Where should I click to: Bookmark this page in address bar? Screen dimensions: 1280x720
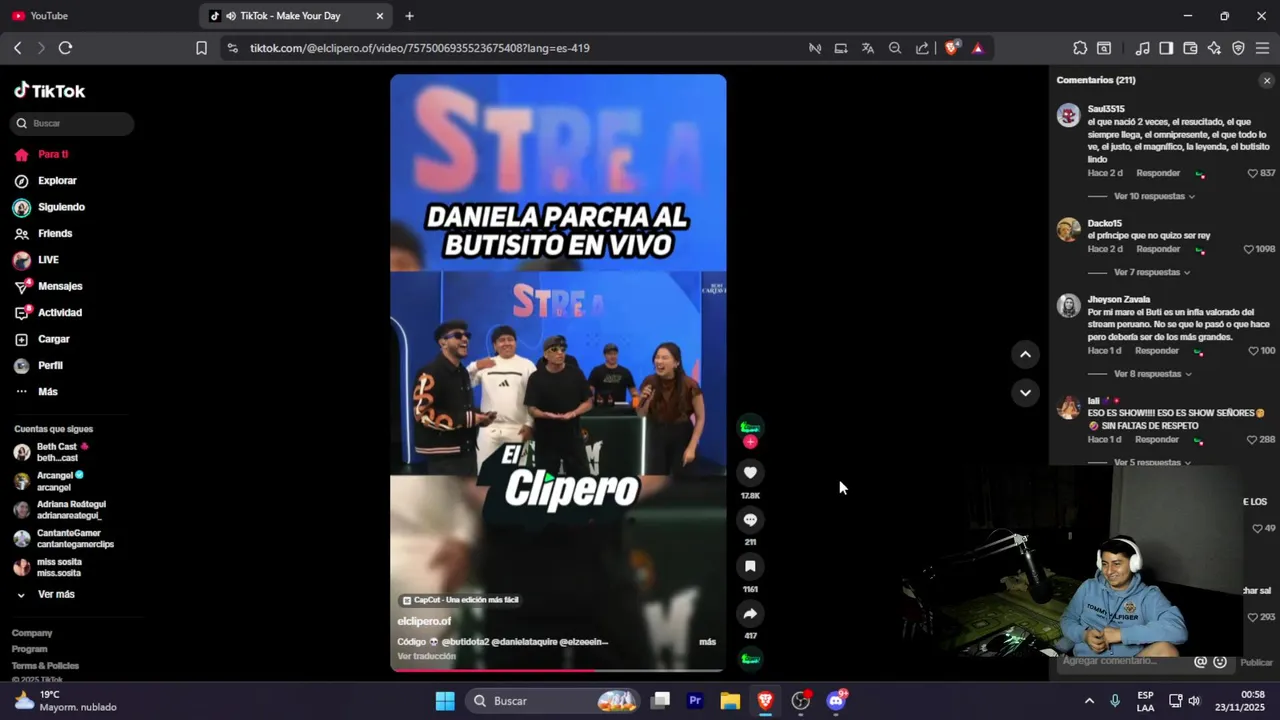(x=201, y=48)
